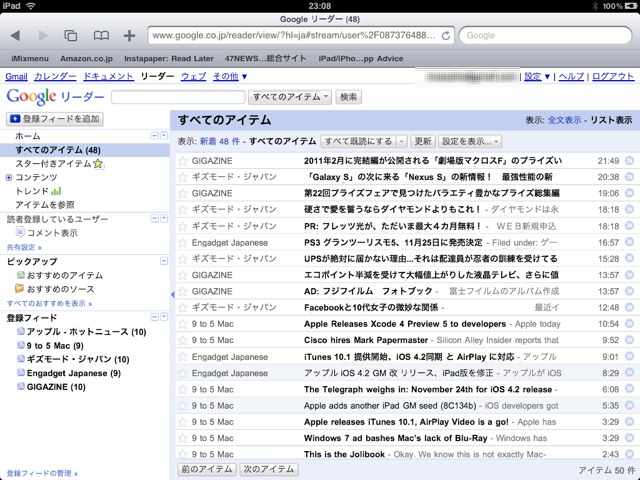Open the round icon on the 2:43 row
This screenshot has width=640, height=480.
(629, 454)
